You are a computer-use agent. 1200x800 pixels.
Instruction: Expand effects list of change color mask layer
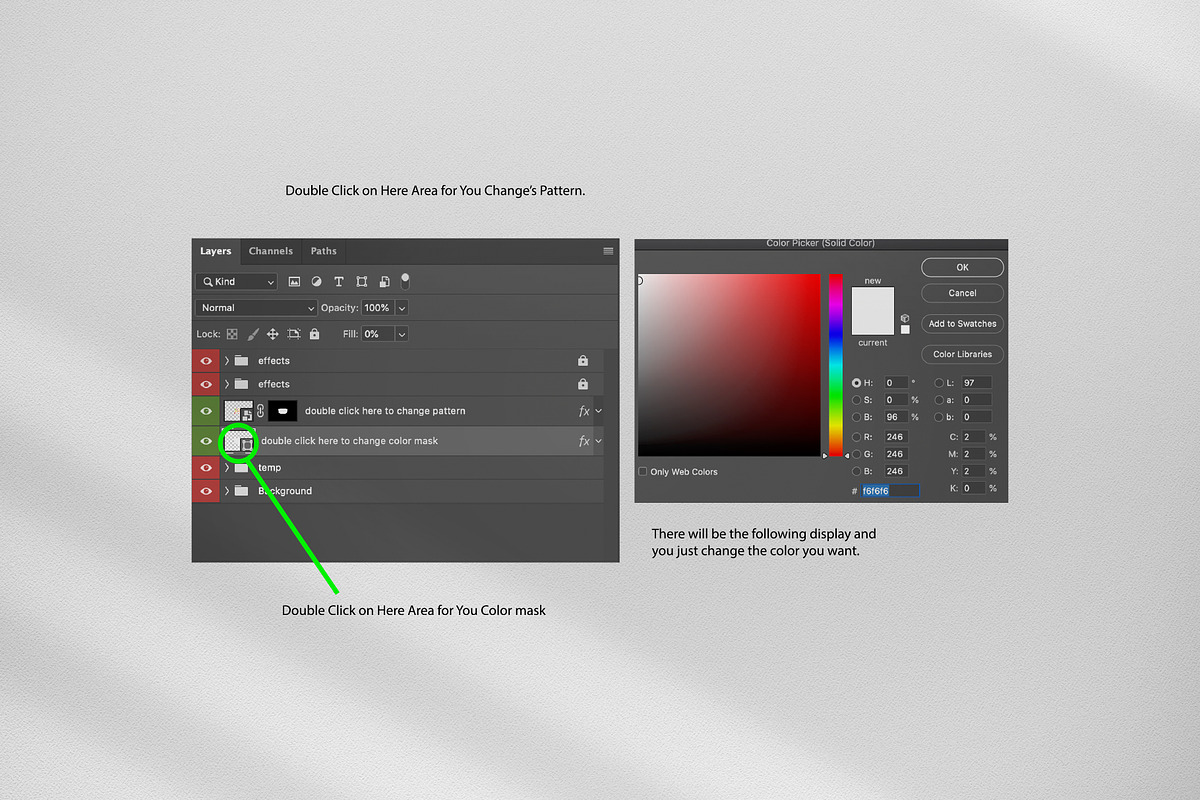[599, 441]
